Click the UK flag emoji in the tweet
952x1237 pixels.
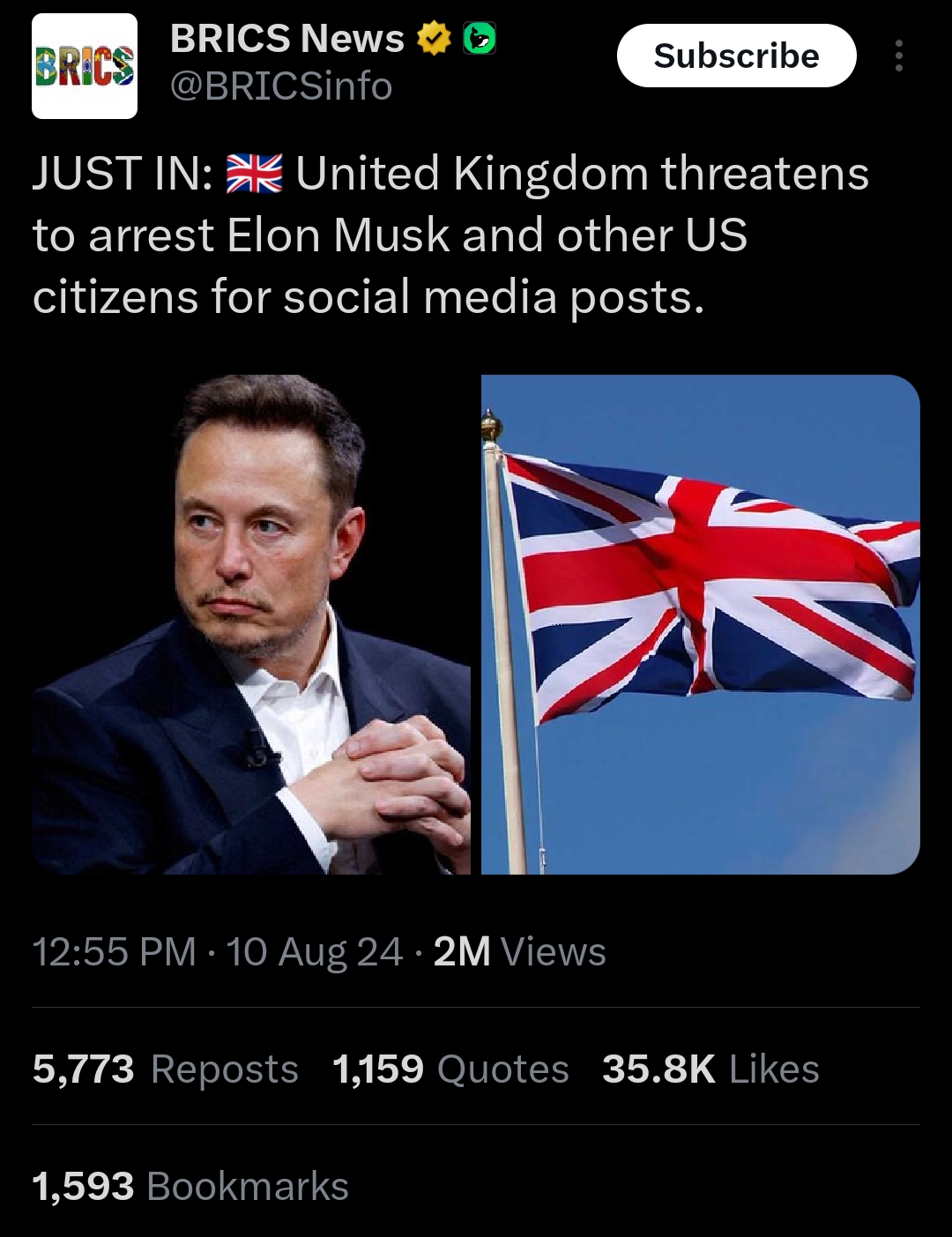pos(254,174)
